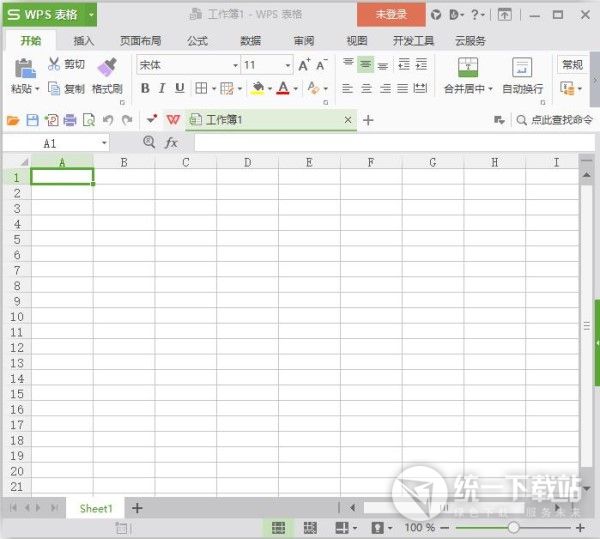600x539 pixels.
Task: Open the 数据 ribbon tab
Action: pos(251,41)
